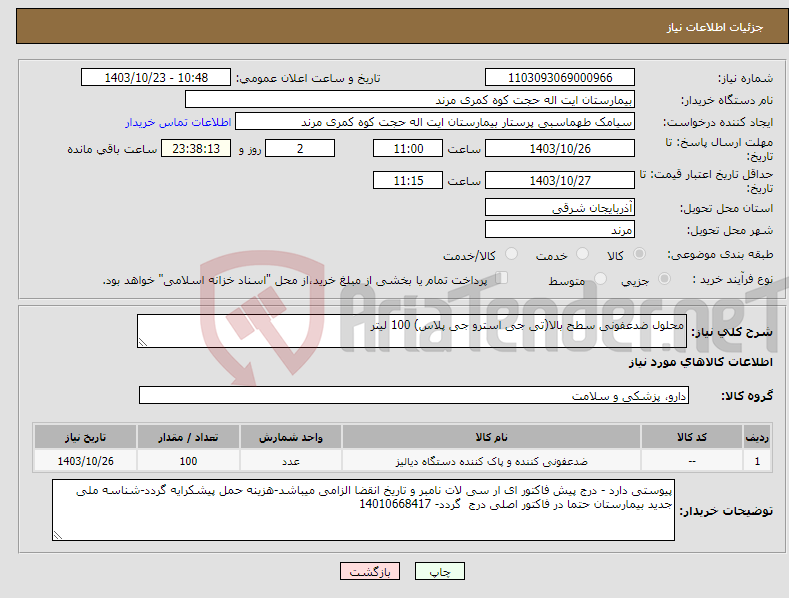Click the تعداد / مقدار column header
The height and width of the screenshot is (598, 789).
coord(188,437)
